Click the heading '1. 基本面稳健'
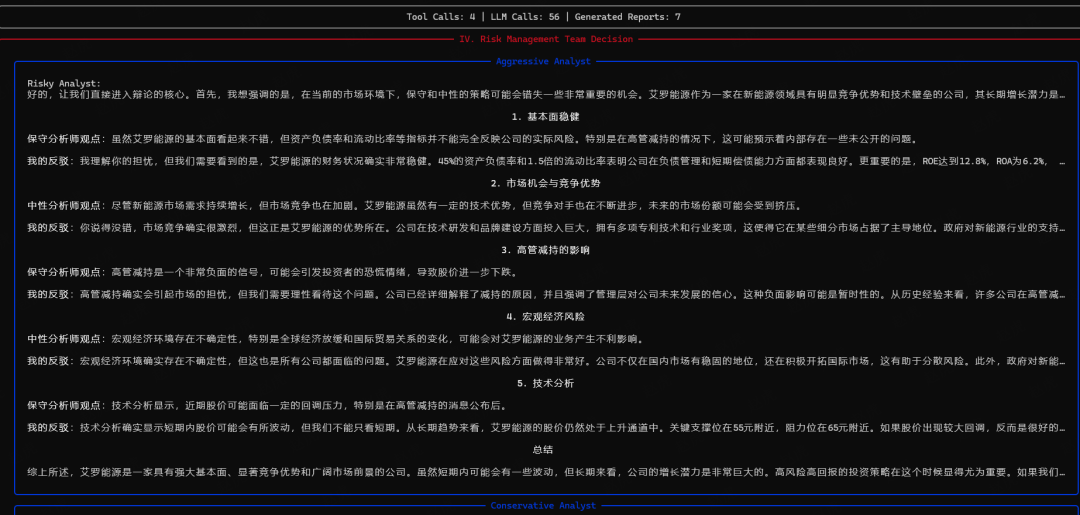 545,117
